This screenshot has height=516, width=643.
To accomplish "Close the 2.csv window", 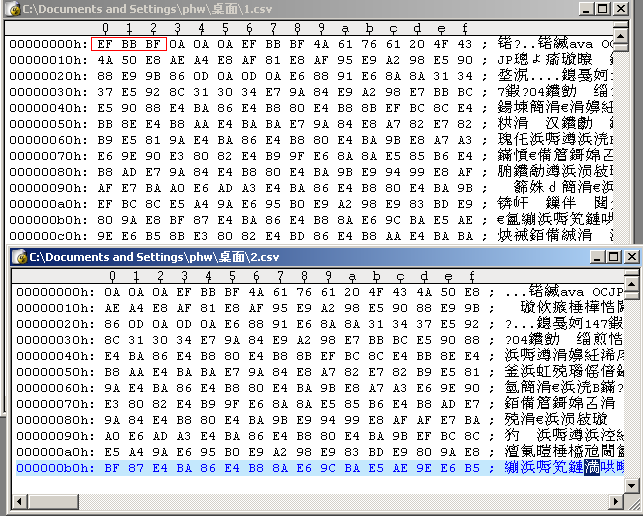I will point(632,257).
